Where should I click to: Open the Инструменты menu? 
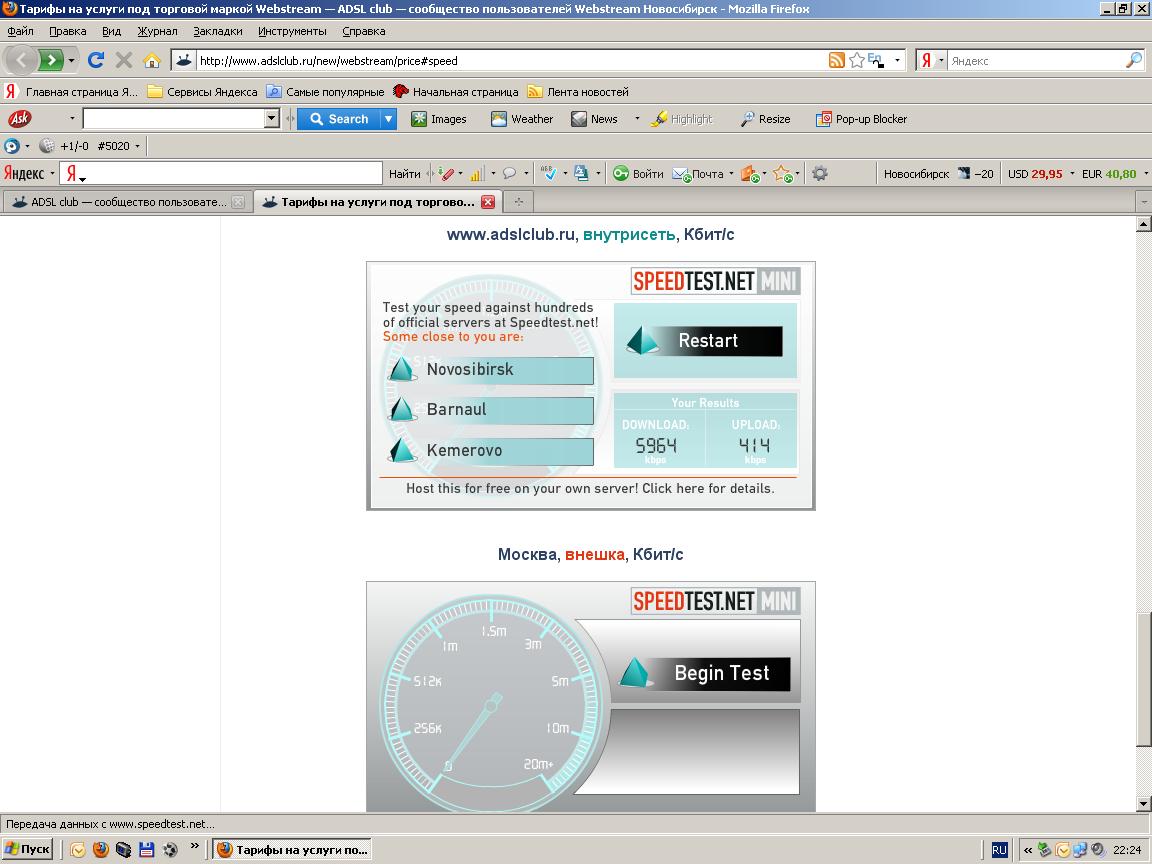(292, 31)
